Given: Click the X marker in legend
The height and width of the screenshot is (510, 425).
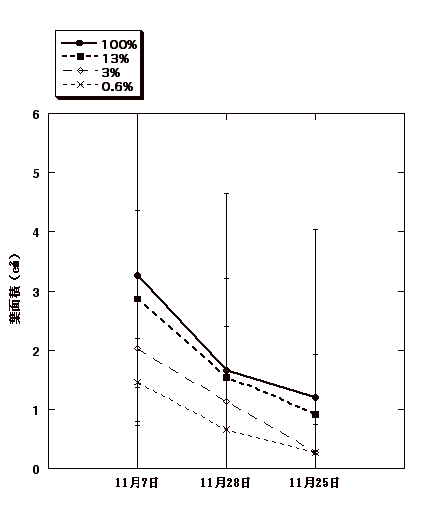Looking at the screenshot, I should tap(80, 85).
